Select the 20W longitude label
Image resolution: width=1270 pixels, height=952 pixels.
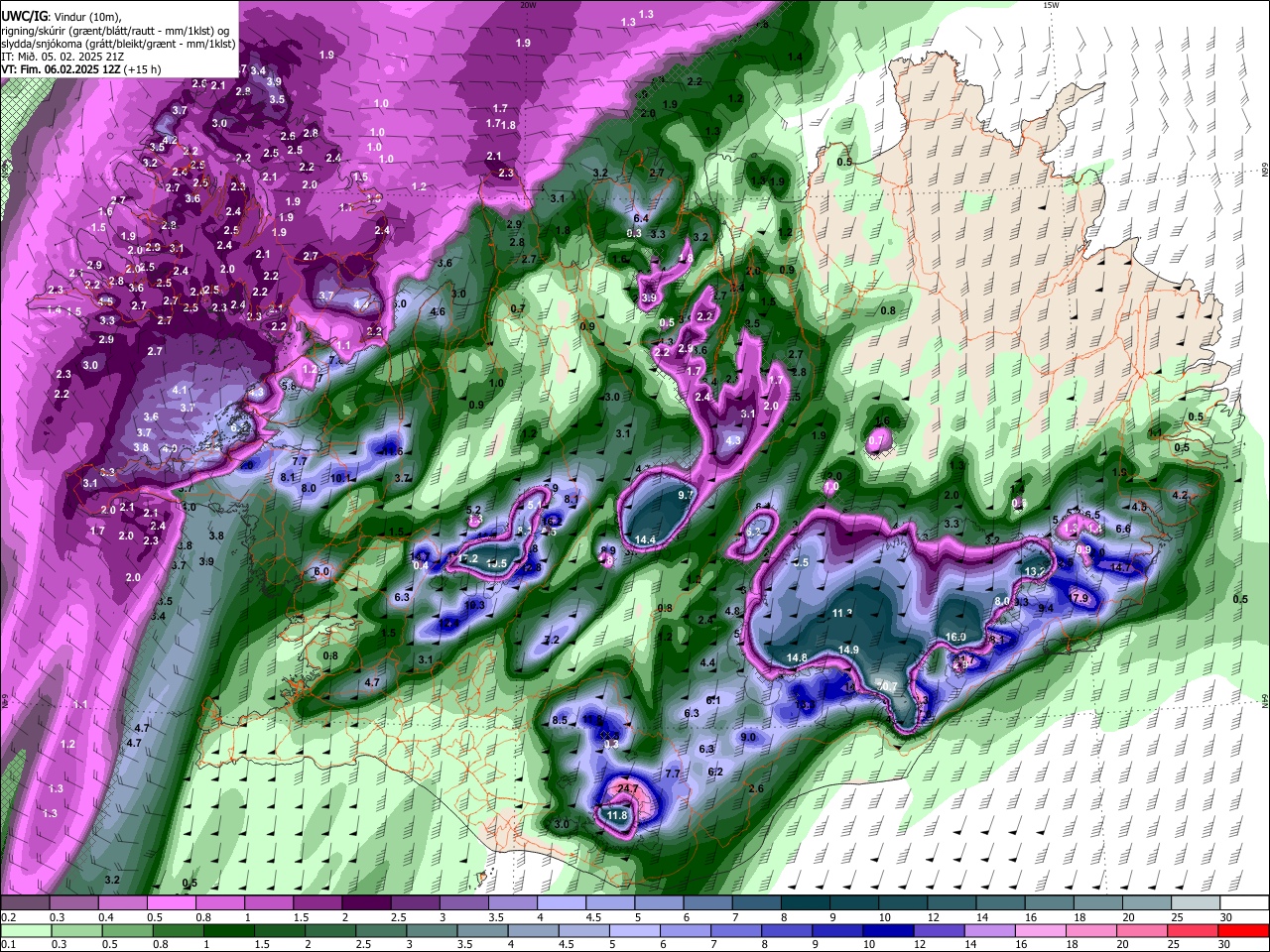tap(528, 5)
